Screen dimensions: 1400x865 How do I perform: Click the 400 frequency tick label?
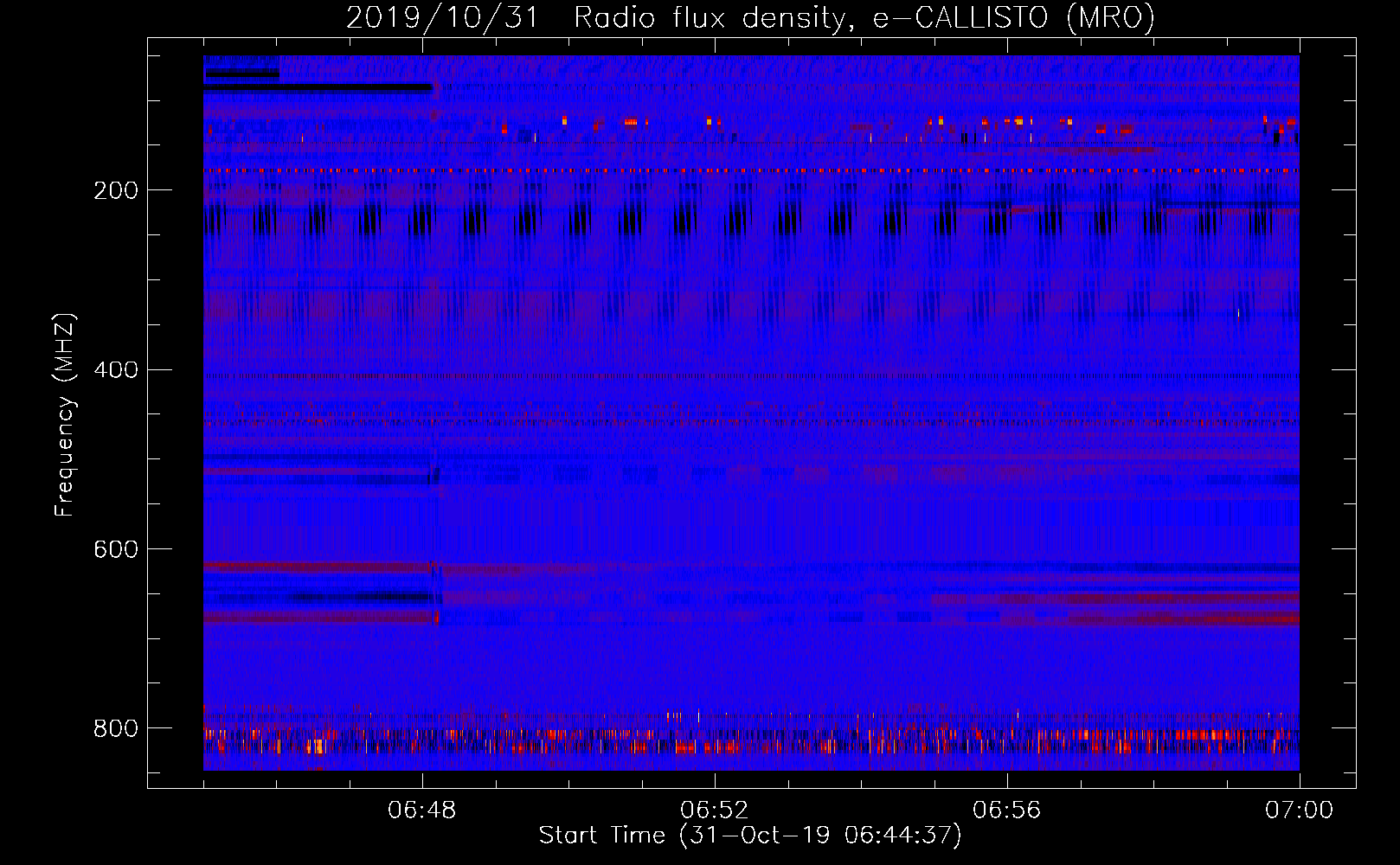(x=116, y=370)
